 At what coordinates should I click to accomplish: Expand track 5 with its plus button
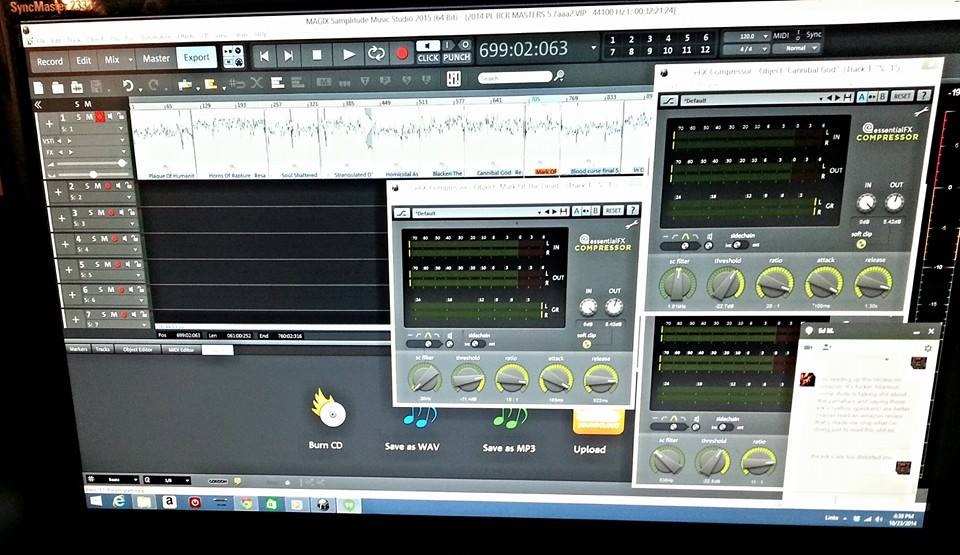(x=68, y=270)
